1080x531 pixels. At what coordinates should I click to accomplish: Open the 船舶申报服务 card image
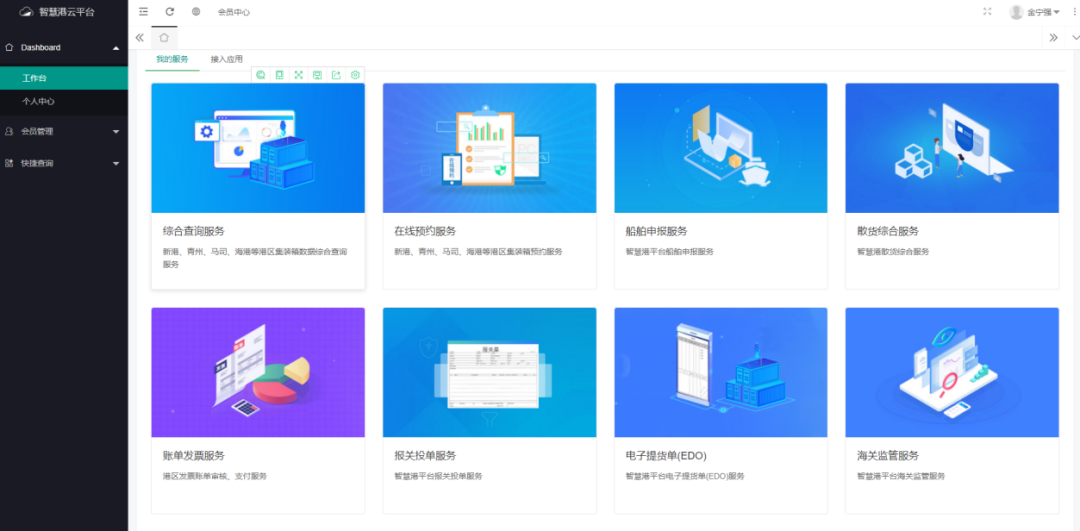tap(721, 148)
